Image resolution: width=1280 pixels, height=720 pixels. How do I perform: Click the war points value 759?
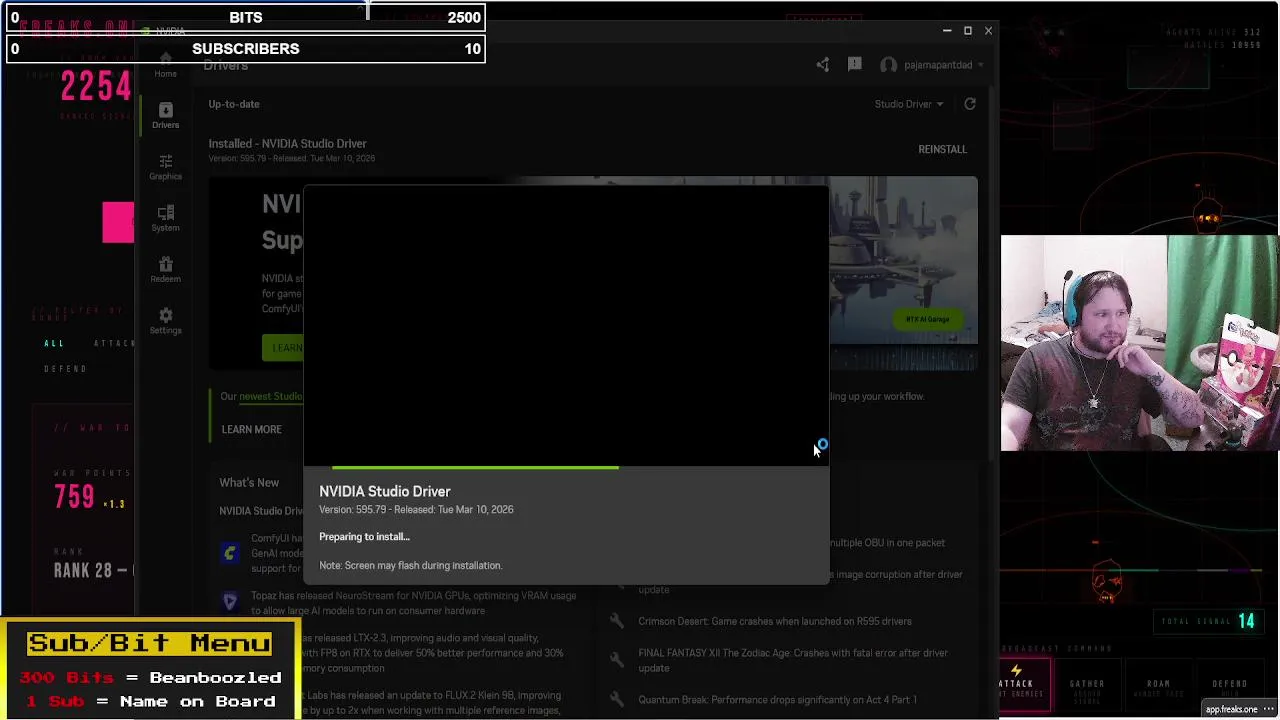pyautogui.click(x=75, y=496)
